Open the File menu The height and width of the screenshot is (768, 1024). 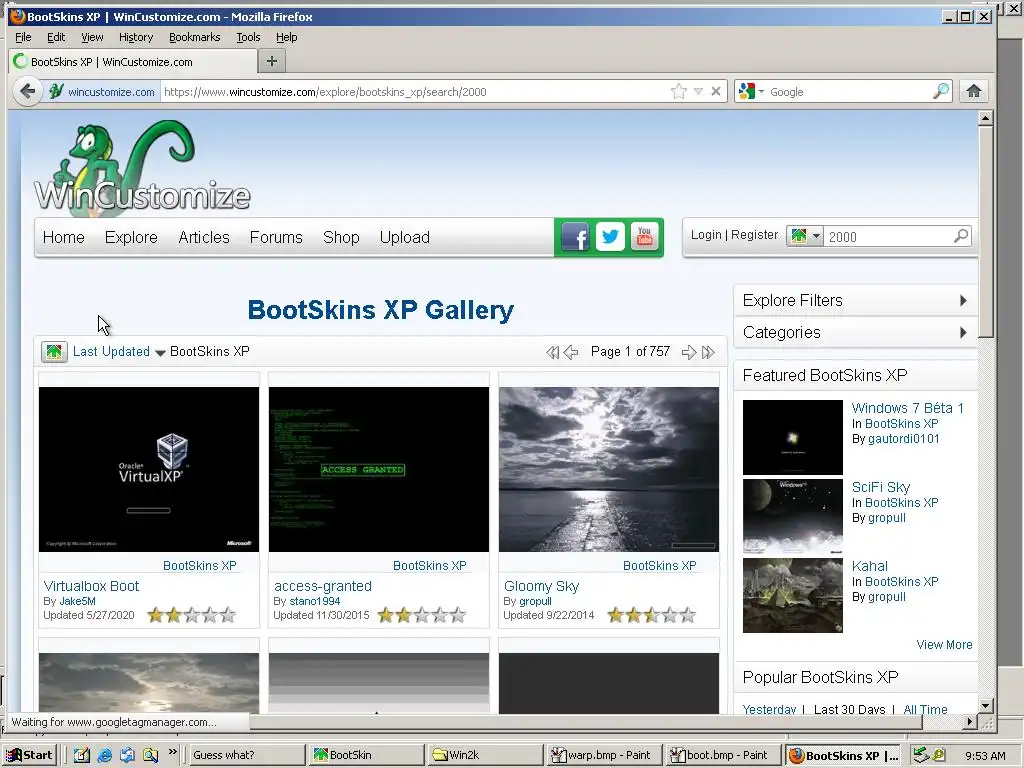click(x=23, y=37)
